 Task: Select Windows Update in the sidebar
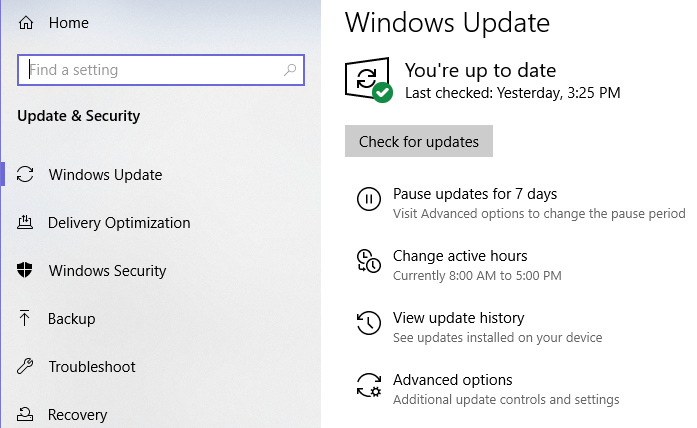pos(105,175)
